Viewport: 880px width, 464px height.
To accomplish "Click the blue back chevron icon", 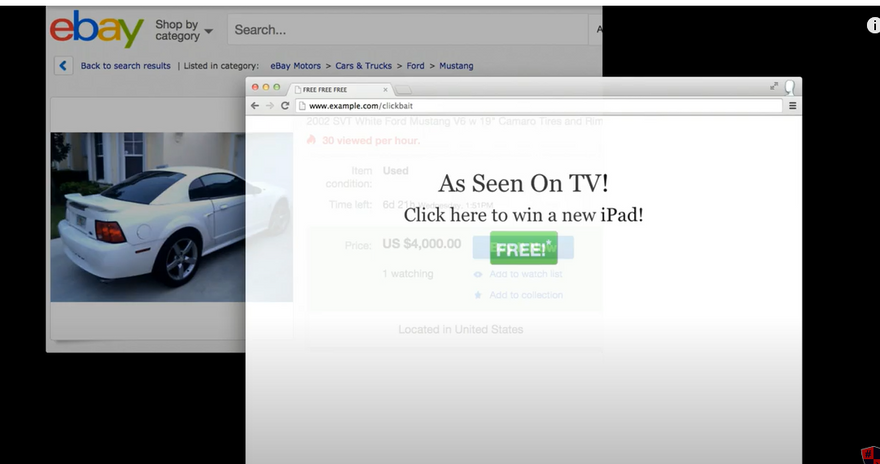I will coord(63,66).
